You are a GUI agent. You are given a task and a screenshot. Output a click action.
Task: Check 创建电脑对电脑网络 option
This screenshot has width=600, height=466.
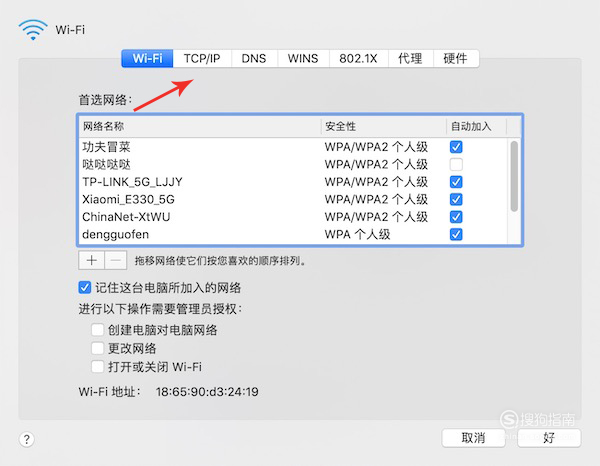98,330
